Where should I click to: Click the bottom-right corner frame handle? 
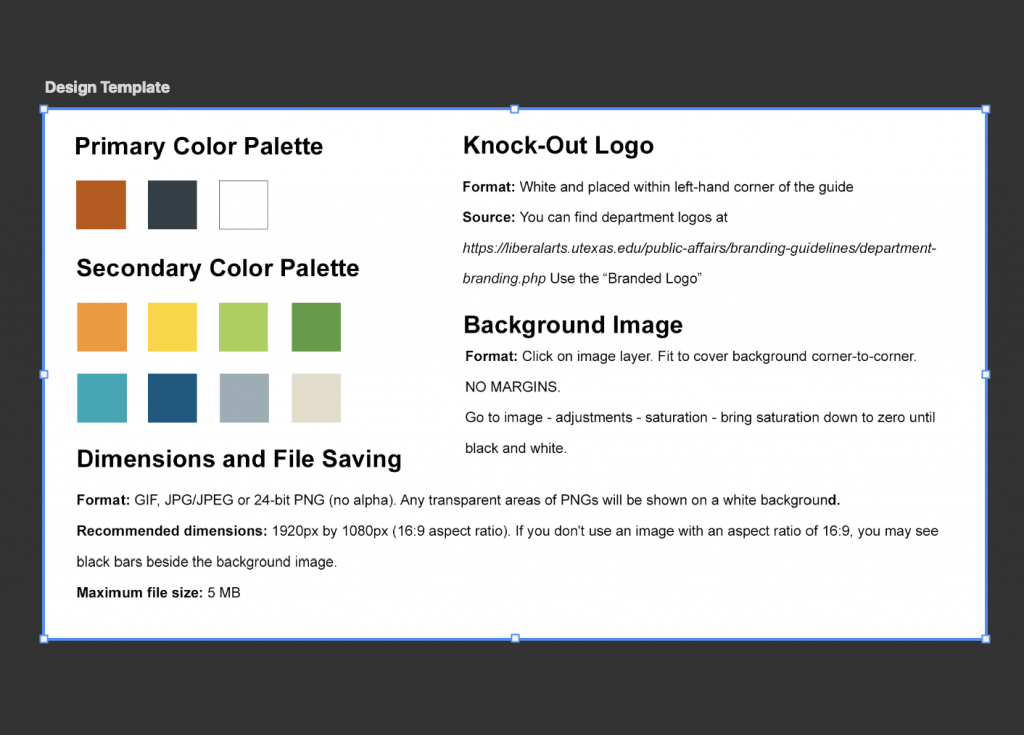coord(986,638)
